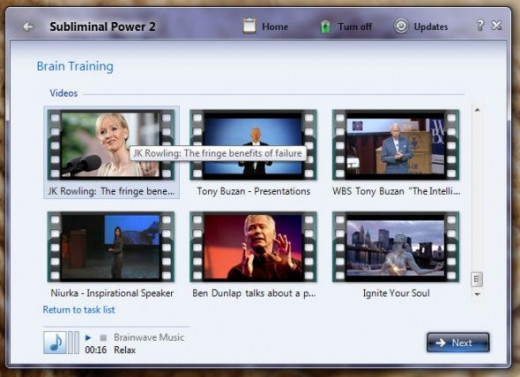
Task: Open Updates section
Action: tap(431, 27)
